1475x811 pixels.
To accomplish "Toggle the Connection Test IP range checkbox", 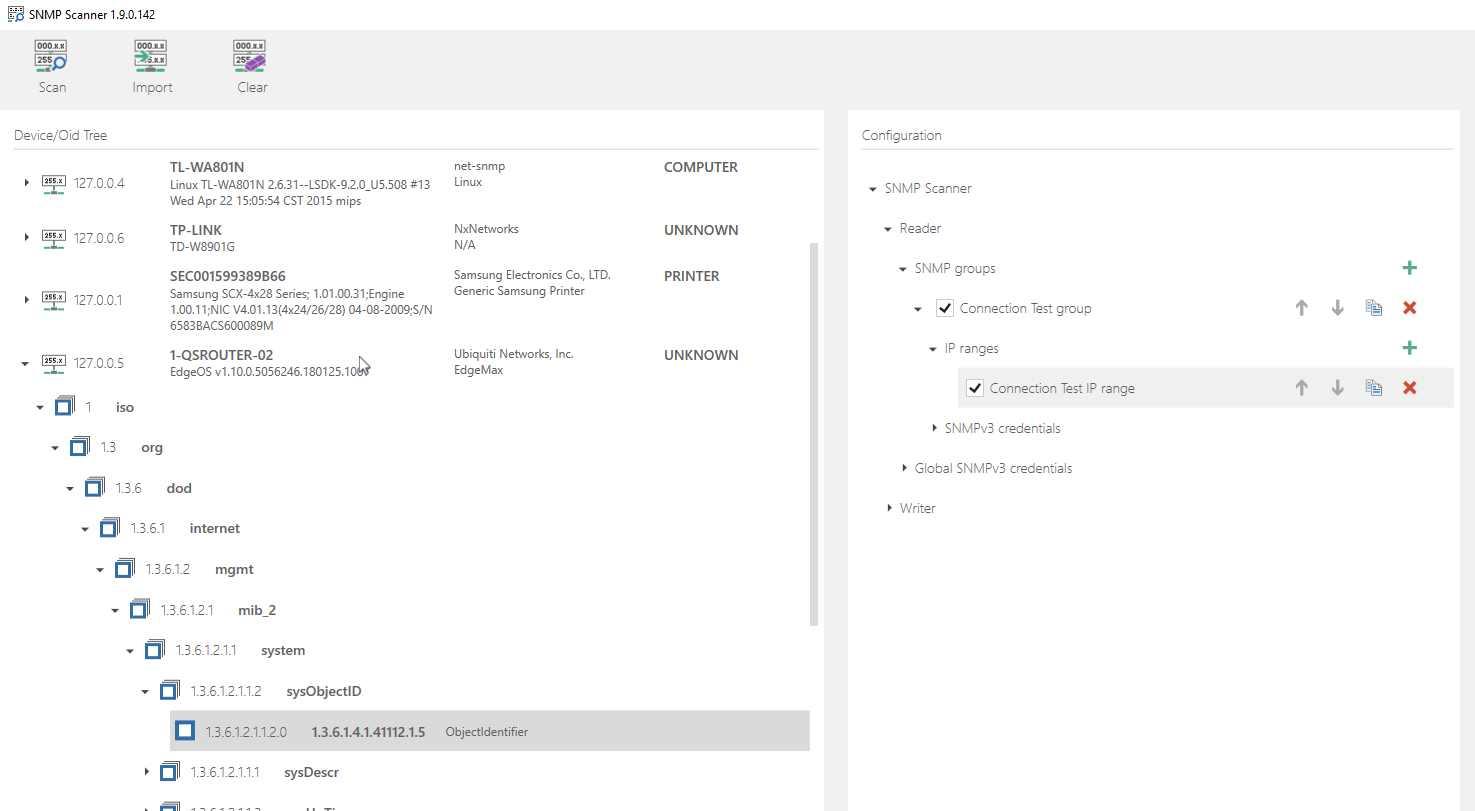I will [x=975, y=388].
